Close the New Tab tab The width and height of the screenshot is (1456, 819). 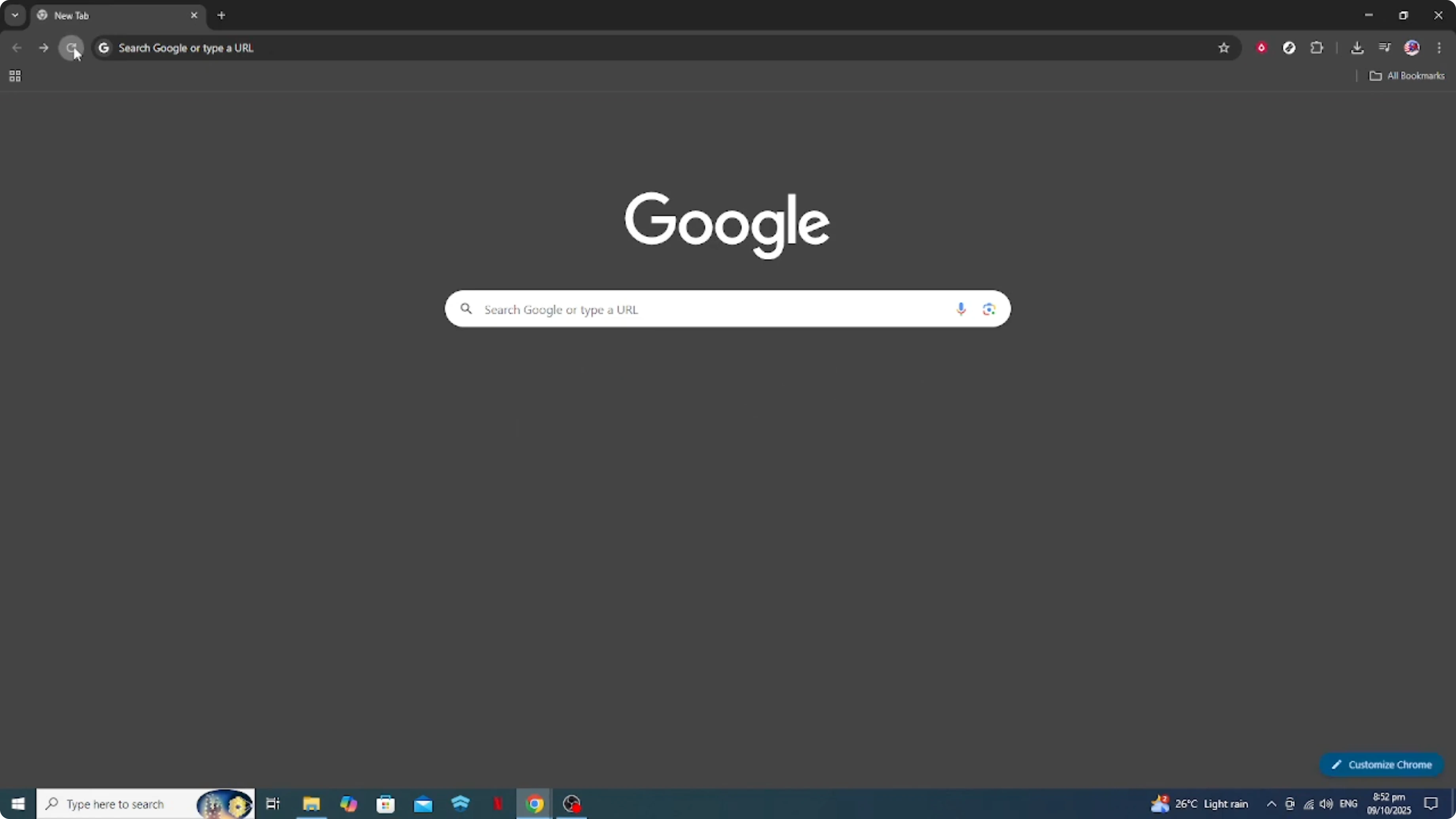pos(194,15)
